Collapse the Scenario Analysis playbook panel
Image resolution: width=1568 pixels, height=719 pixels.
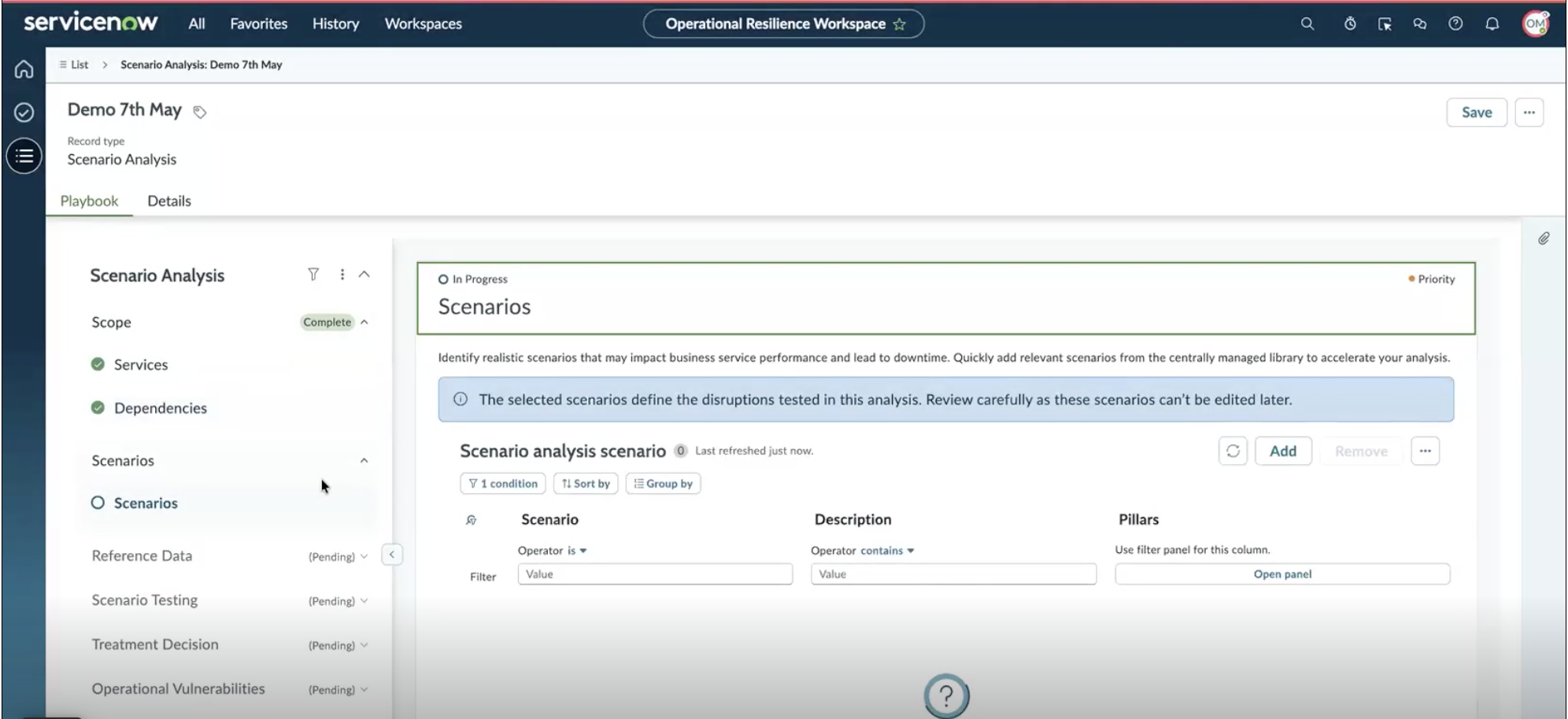[364, 274]
